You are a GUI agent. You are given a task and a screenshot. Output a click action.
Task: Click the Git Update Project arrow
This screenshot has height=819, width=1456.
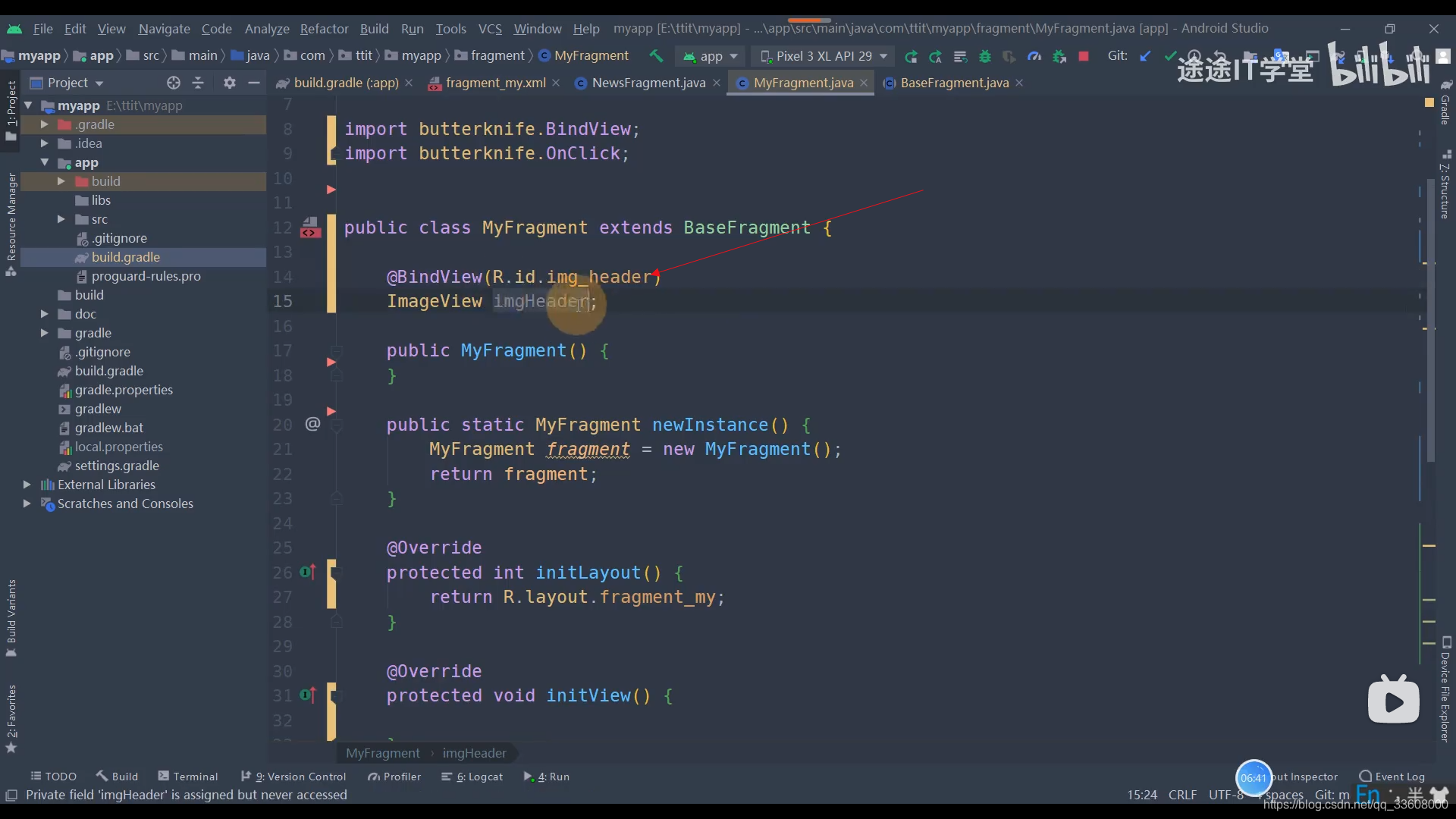[1145, 56]
